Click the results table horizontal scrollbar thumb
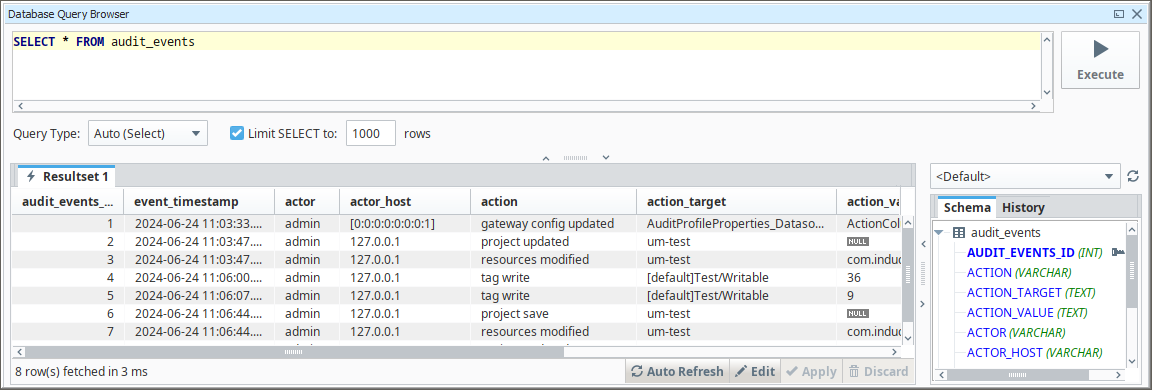1152x390 pixels. coord(293,352)
